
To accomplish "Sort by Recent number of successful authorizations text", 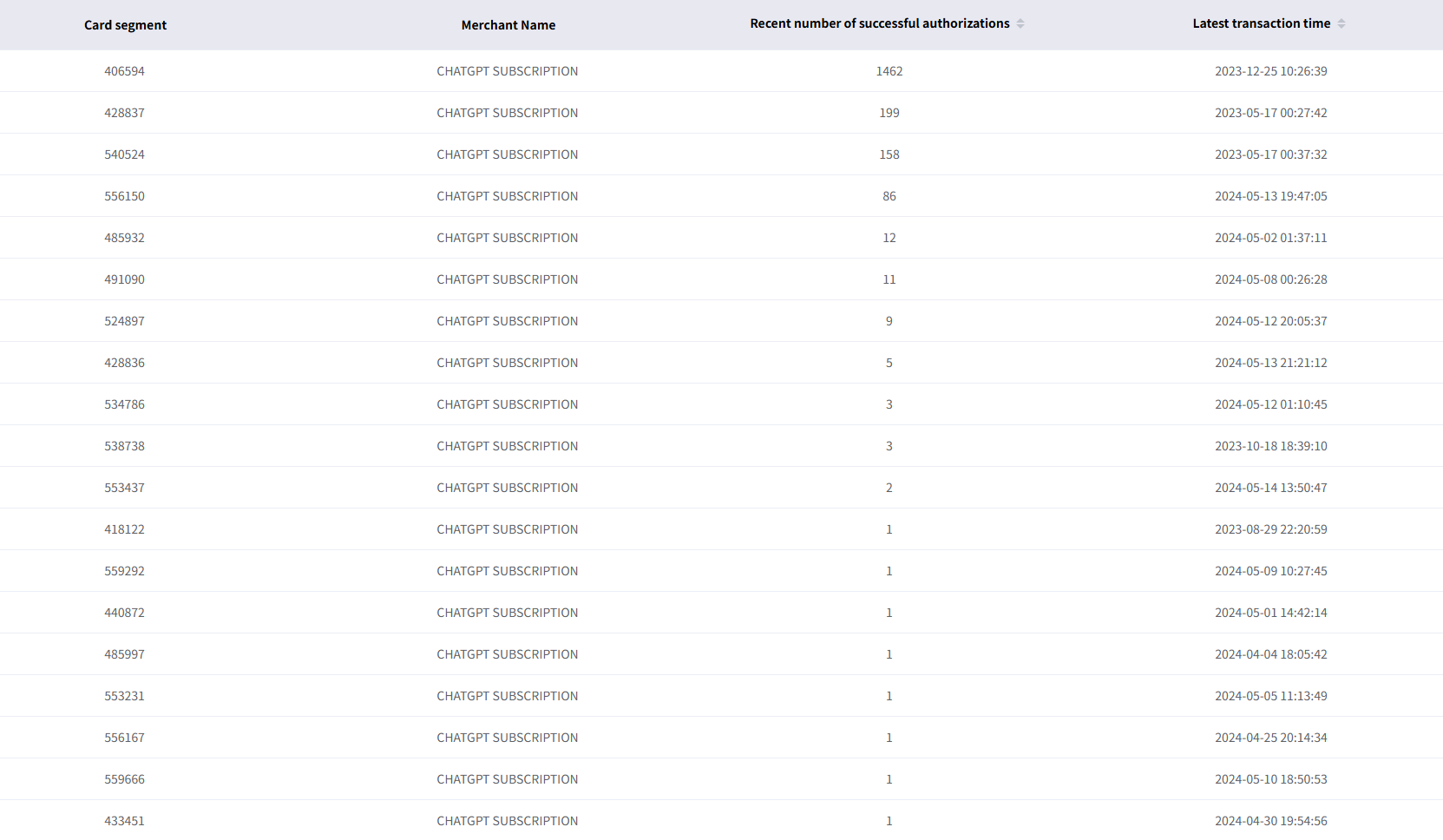I will 879,23.
